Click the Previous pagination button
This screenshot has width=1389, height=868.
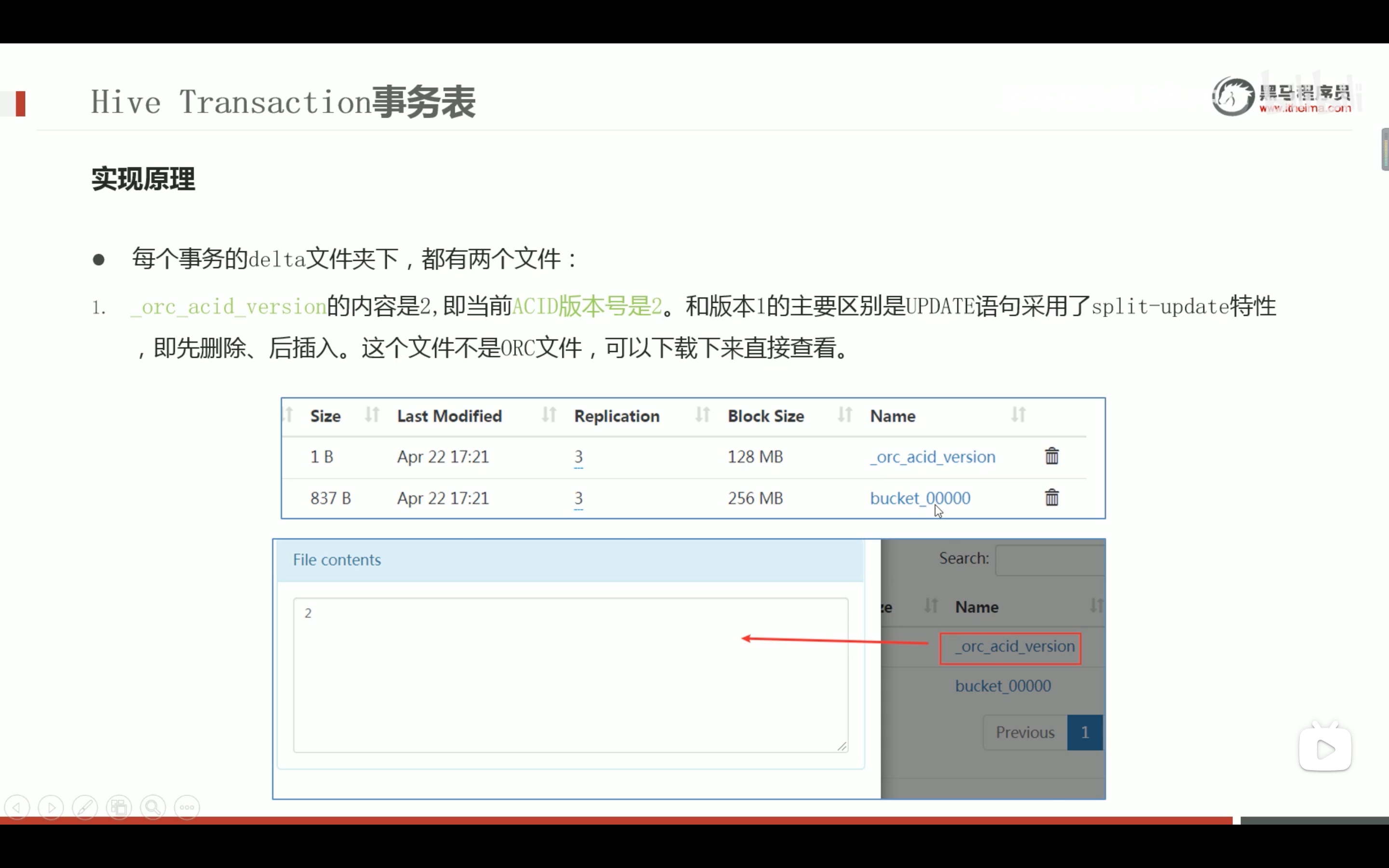(1025, 732)
